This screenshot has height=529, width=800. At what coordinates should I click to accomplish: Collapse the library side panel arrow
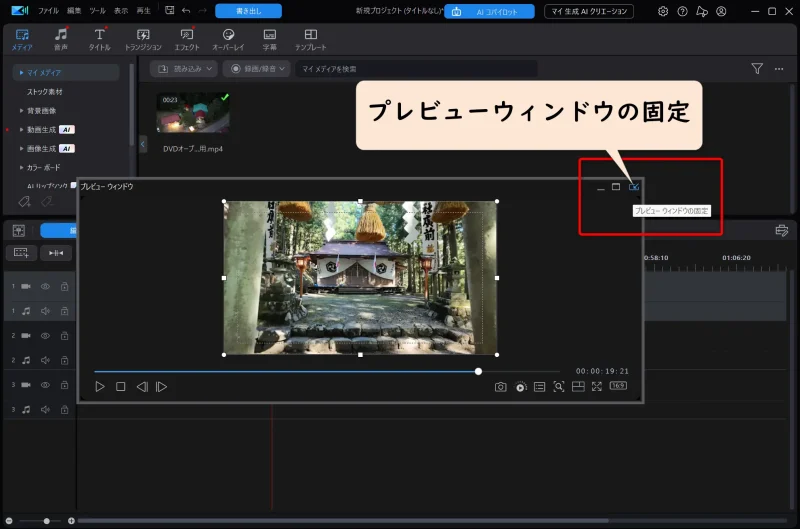[x=142, y=144]
